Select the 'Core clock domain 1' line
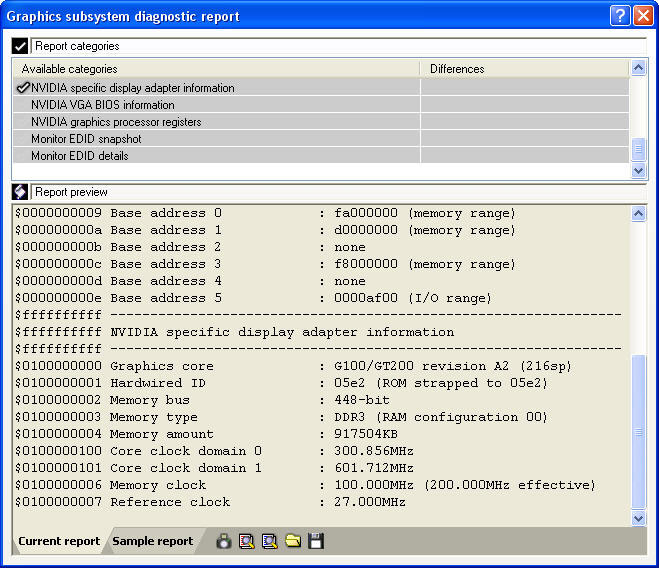 pyautogui.click(x=214, y=468)
